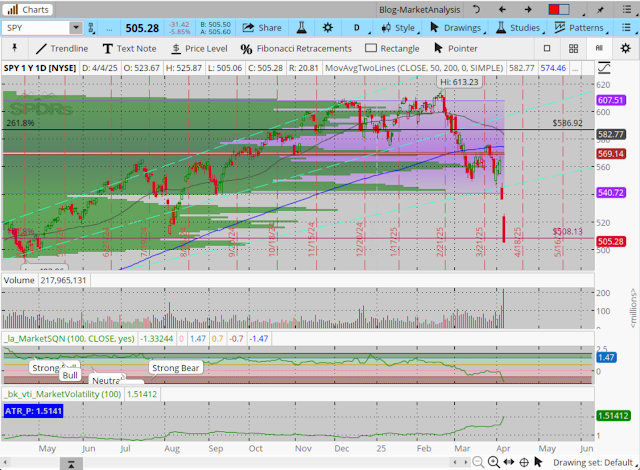Click the _bk_vti_MarketVolatility study label
The width and height of the screenshot is (640, 470).
tap(62, 394)
